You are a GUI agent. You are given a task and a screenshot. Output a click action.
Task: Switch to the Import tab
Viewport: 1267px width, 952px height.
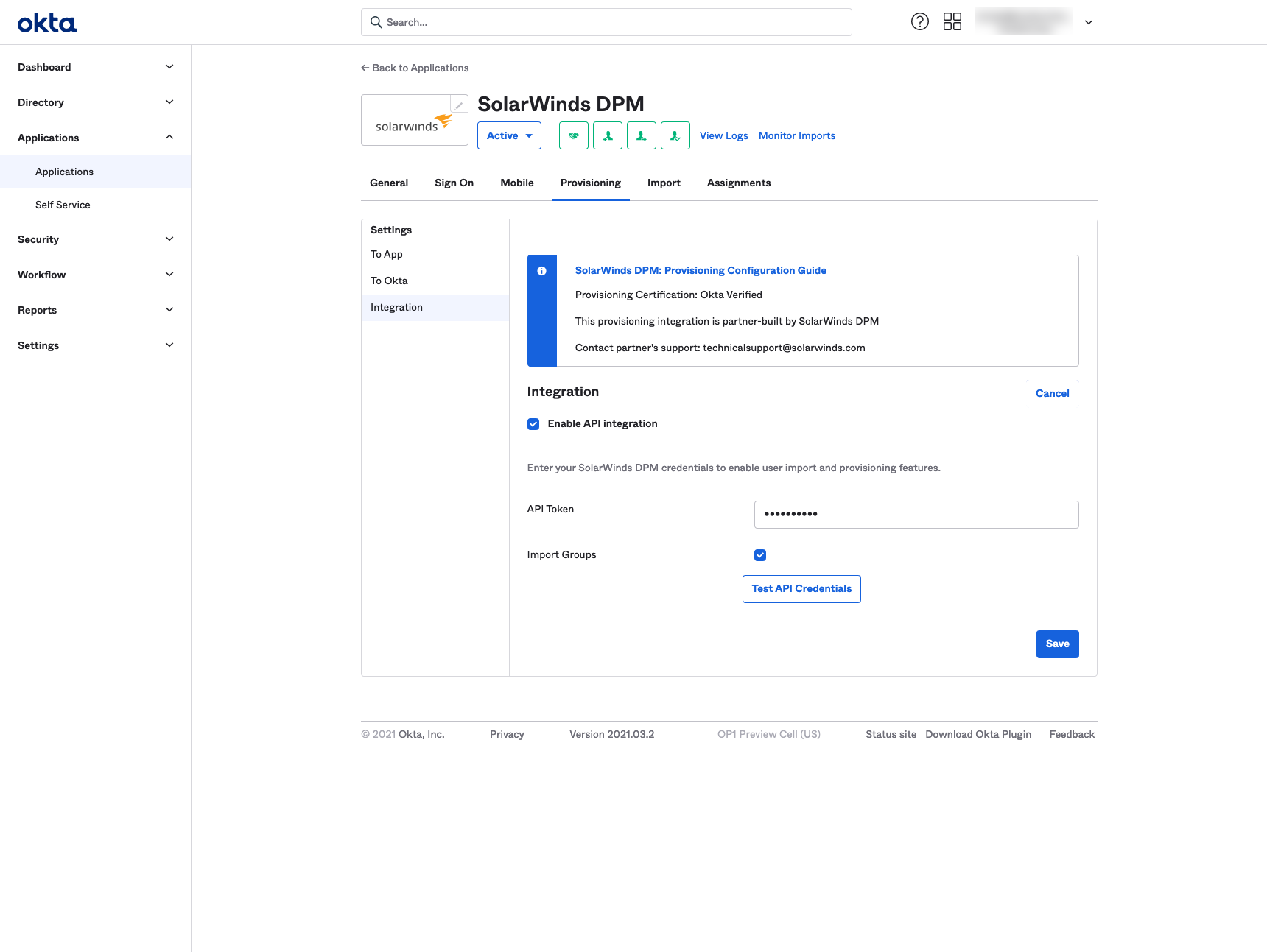click(664, 183)
